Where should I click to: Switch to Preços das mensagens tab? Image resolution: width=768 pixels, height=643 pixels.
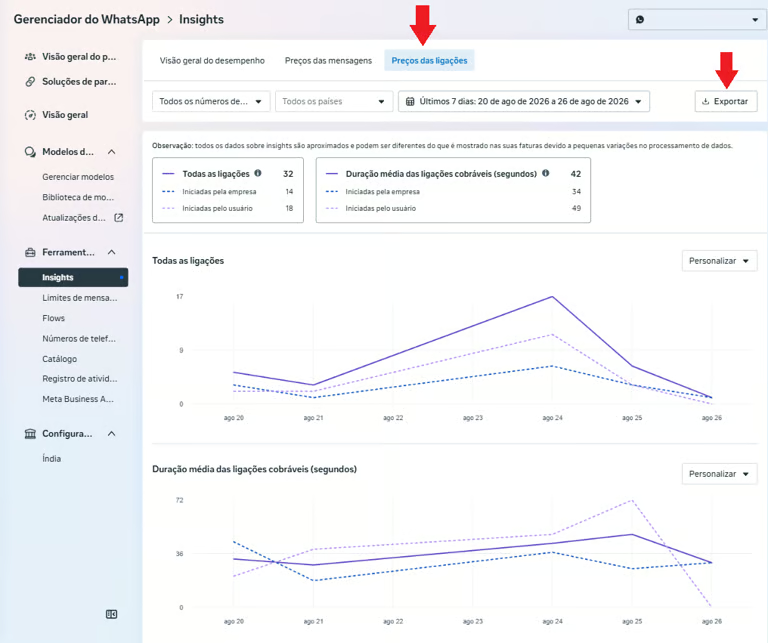[x=328, y=61]
